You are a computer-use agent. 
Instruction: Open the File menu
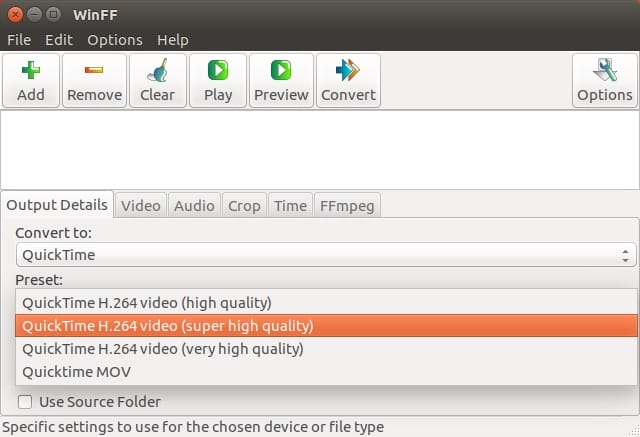click(x=19, y=40)
